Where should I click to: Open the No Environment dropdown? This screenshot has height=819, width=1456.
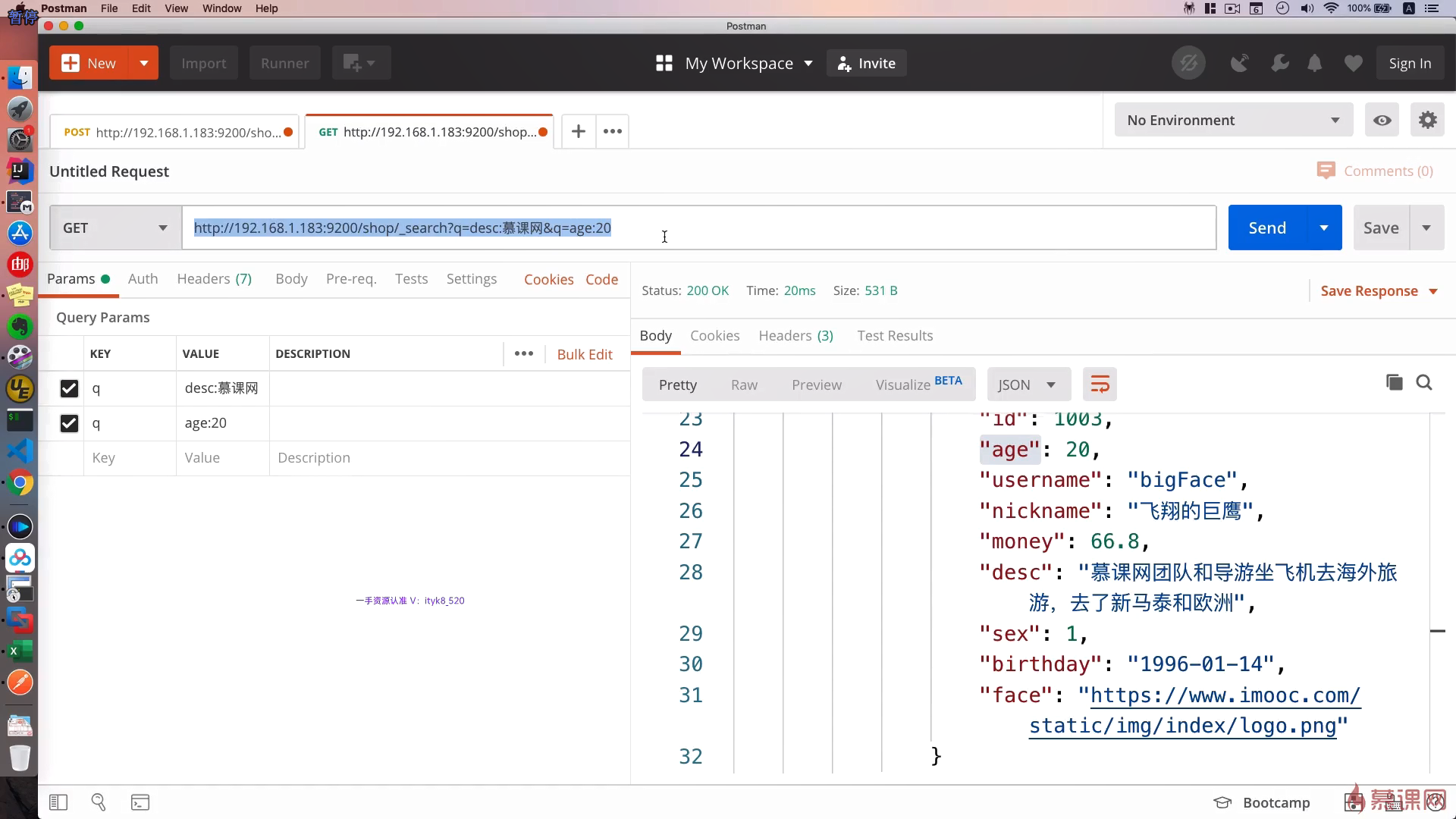(1233, 121)
